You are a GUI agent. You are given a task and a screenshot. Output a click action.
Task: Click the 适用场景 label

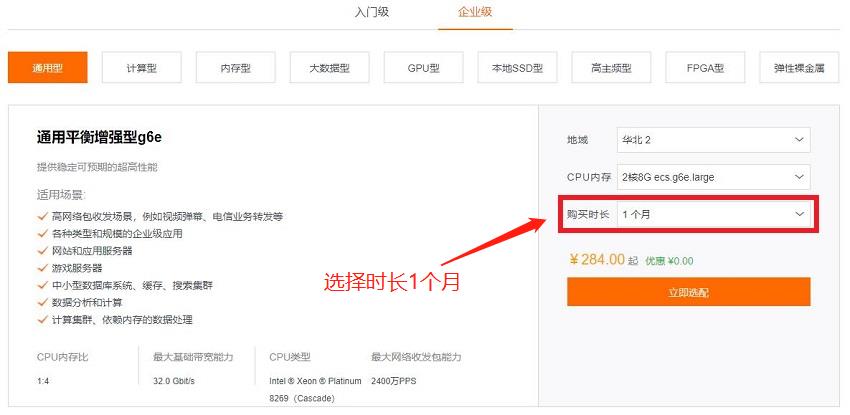click(x=61, y=194)
